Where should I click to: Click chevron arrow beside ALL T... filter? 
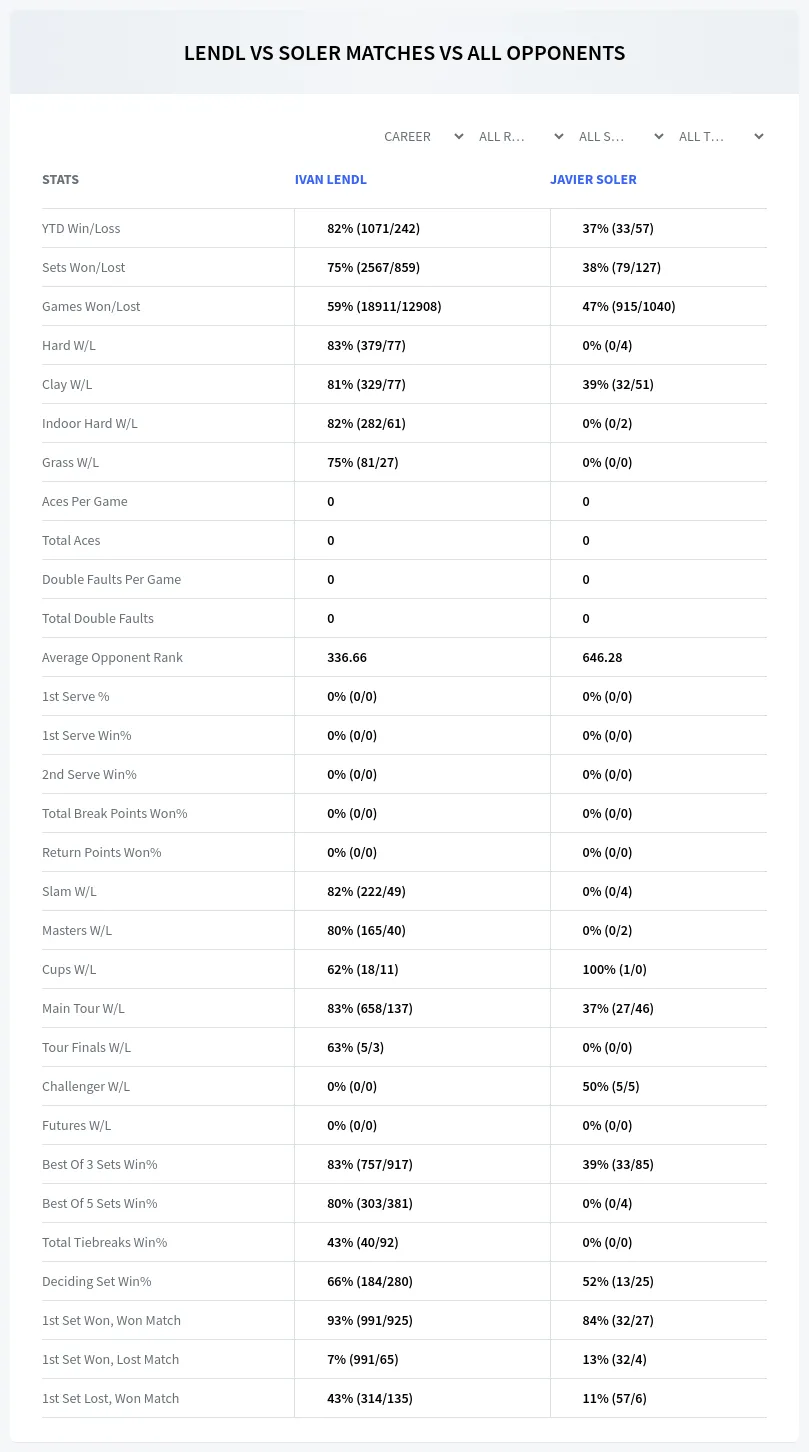[x=759, y=136]
